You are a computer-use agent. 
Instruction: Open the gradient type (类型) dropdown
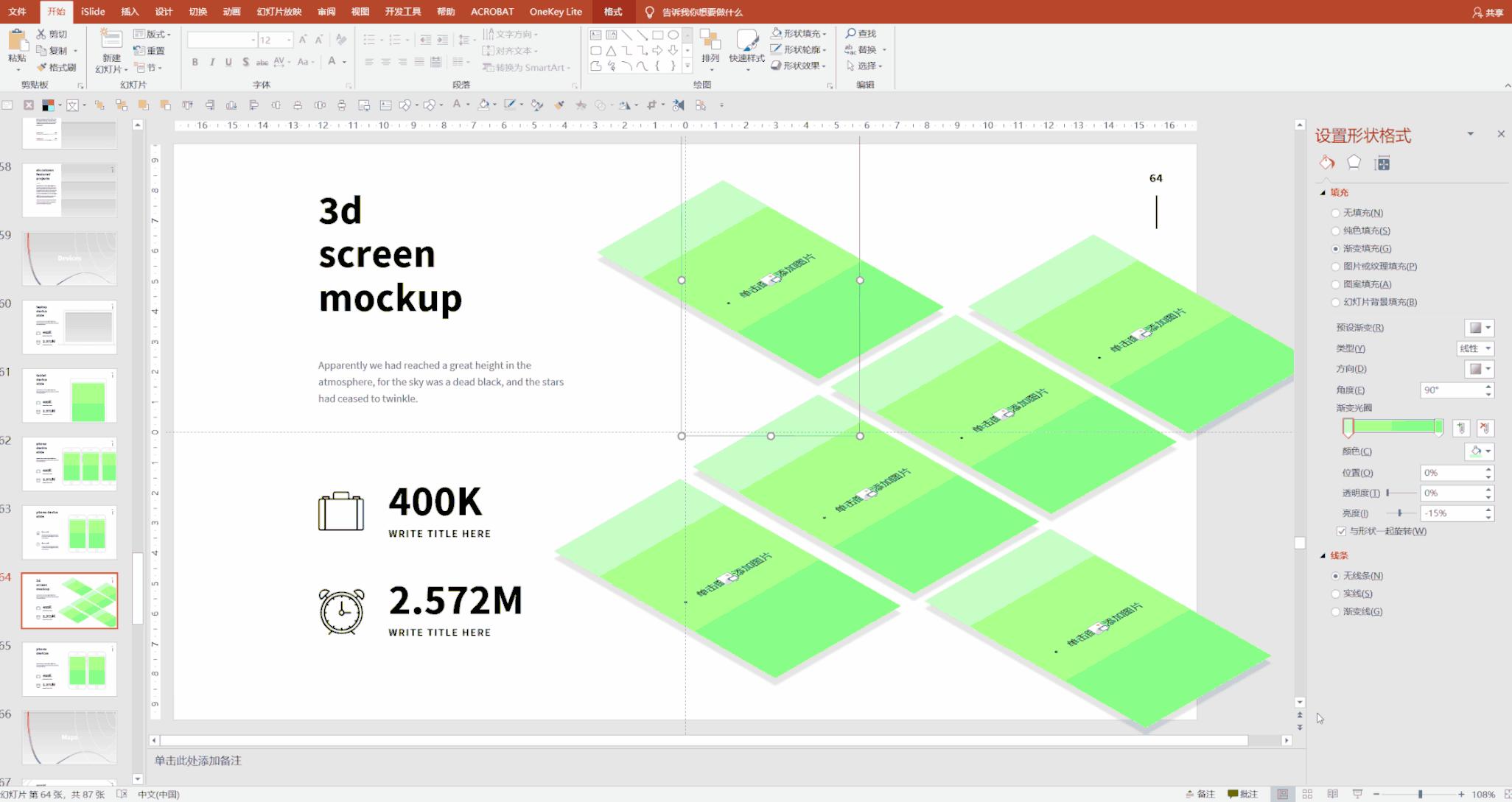click(x=1475, y=348)
